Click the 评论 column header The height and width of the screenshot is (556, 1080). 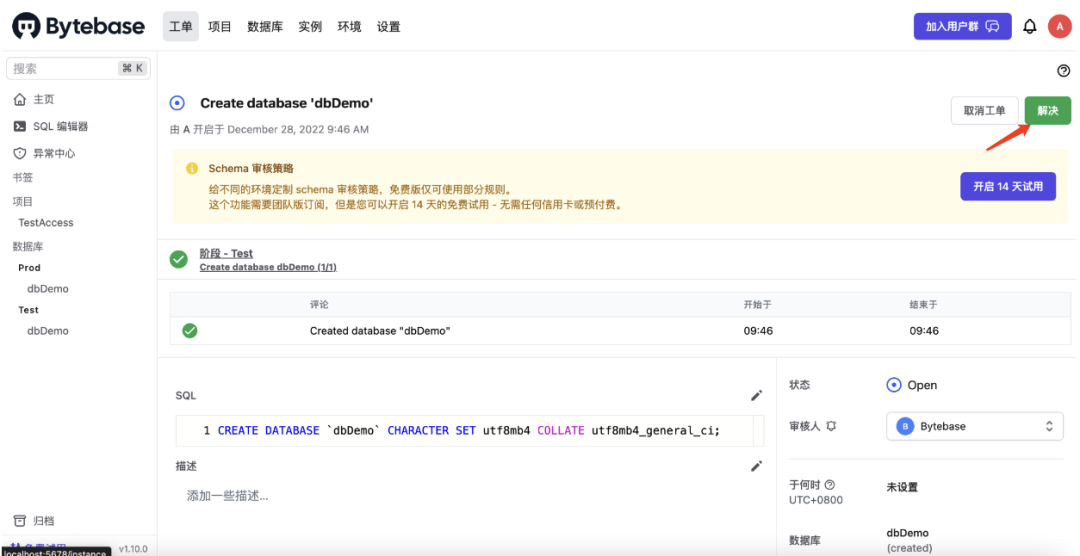(x=319, y=304)
